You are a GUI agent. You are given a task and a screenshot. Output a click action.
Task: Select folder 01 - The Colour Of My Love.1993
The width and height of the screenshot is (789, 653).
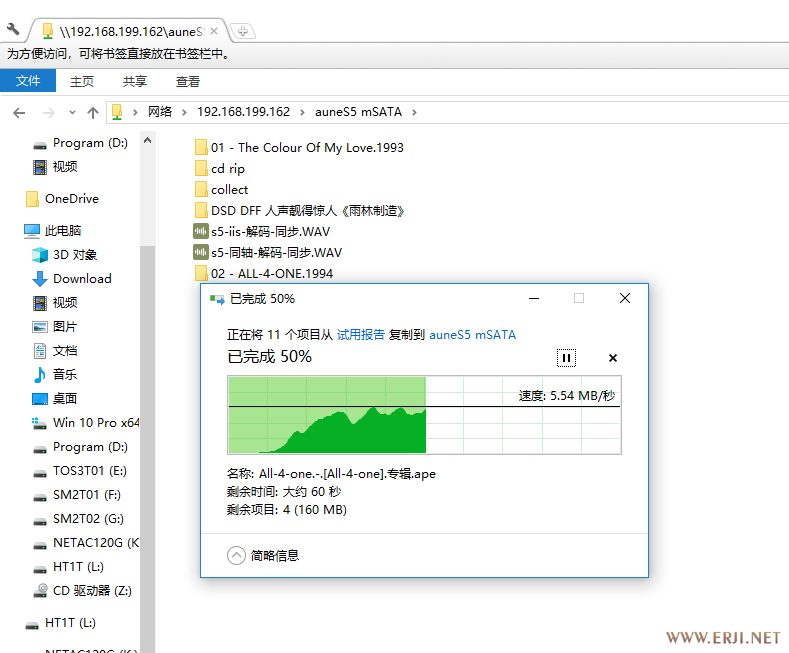300,147
